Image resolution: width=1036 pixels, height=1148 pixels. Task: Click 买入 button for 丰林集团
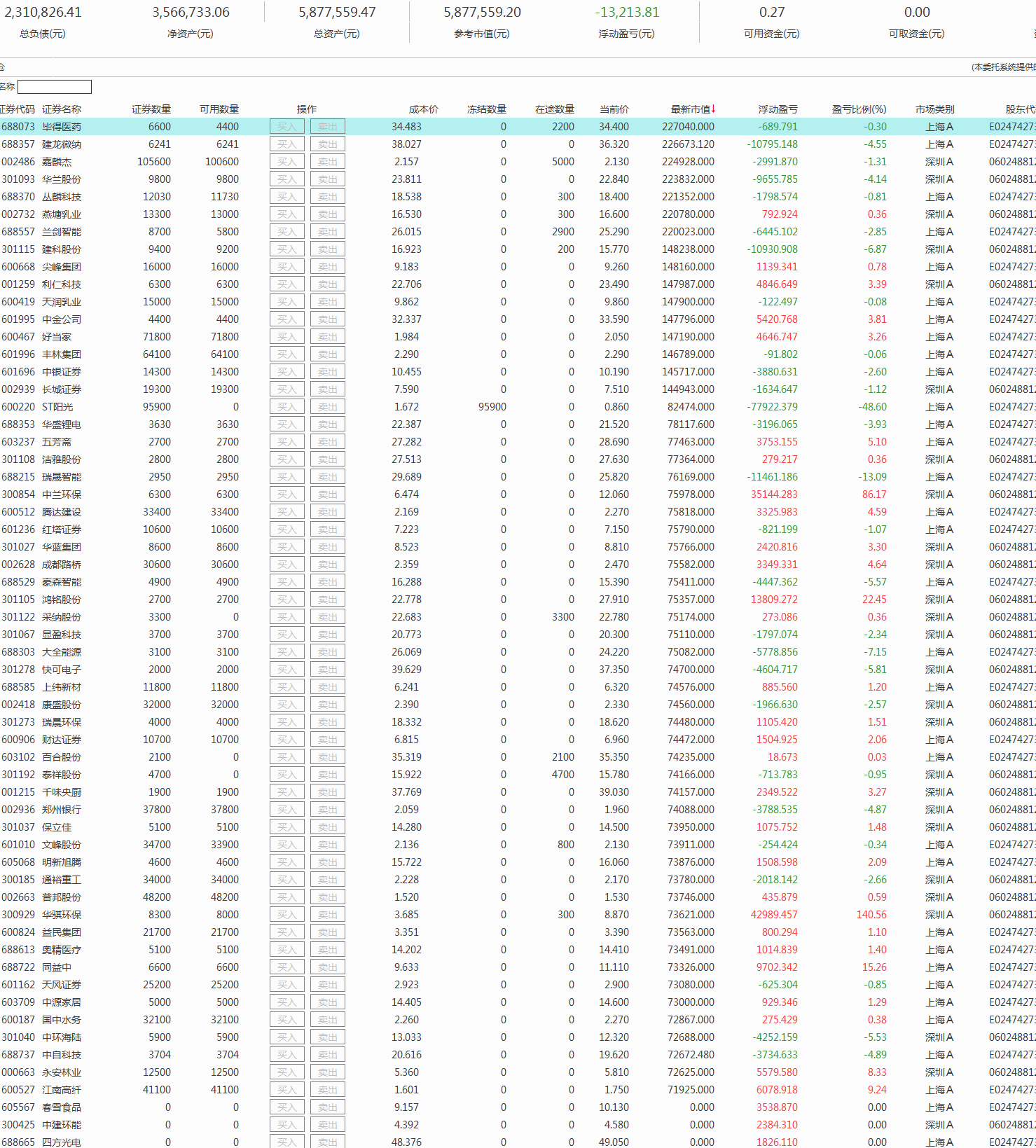[x=287, y=354]
